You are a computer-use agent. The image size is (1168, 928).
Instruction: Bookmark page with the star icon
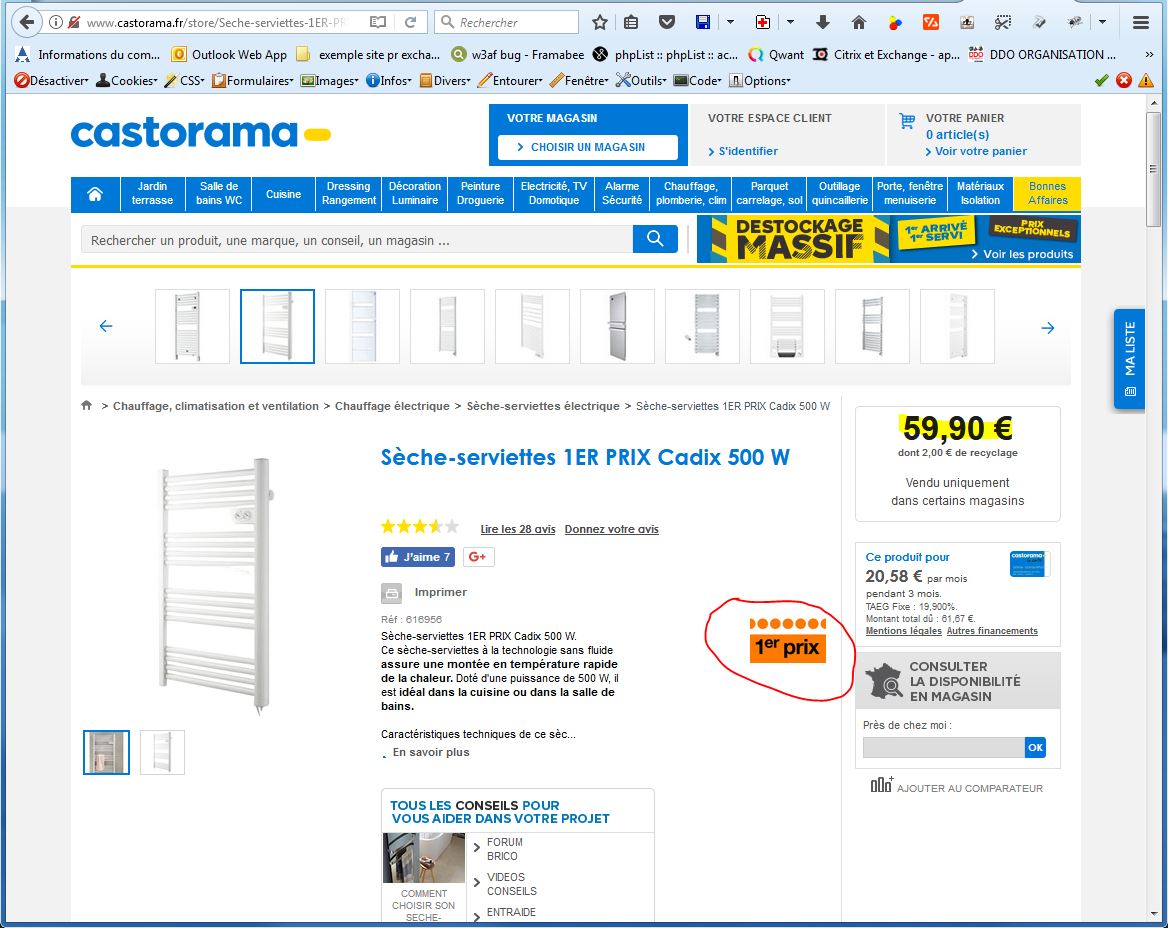click(600, 22)
